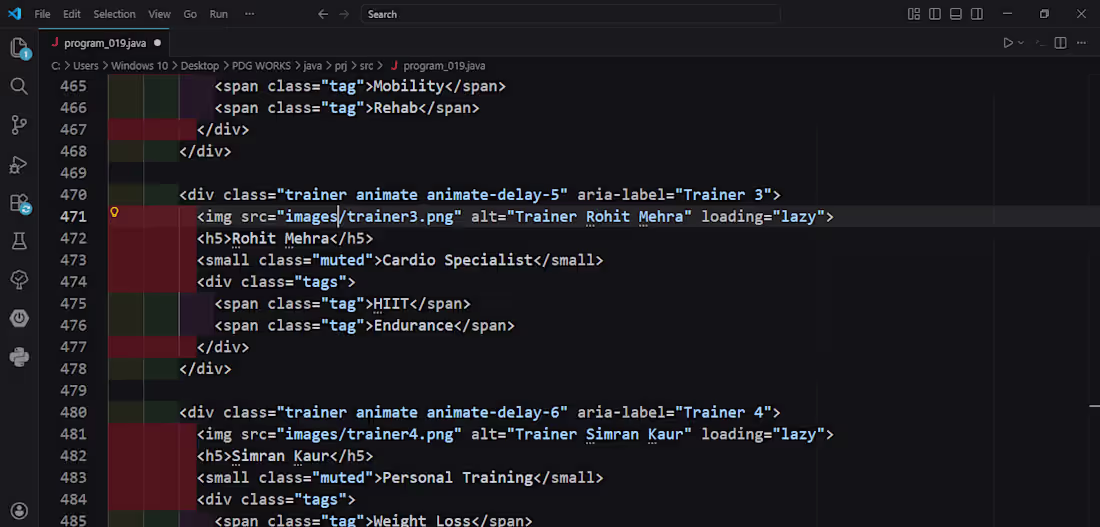Select the program_019.java editor tab
The width and height of the screenshot is (1100, 527).
[105, 43]
